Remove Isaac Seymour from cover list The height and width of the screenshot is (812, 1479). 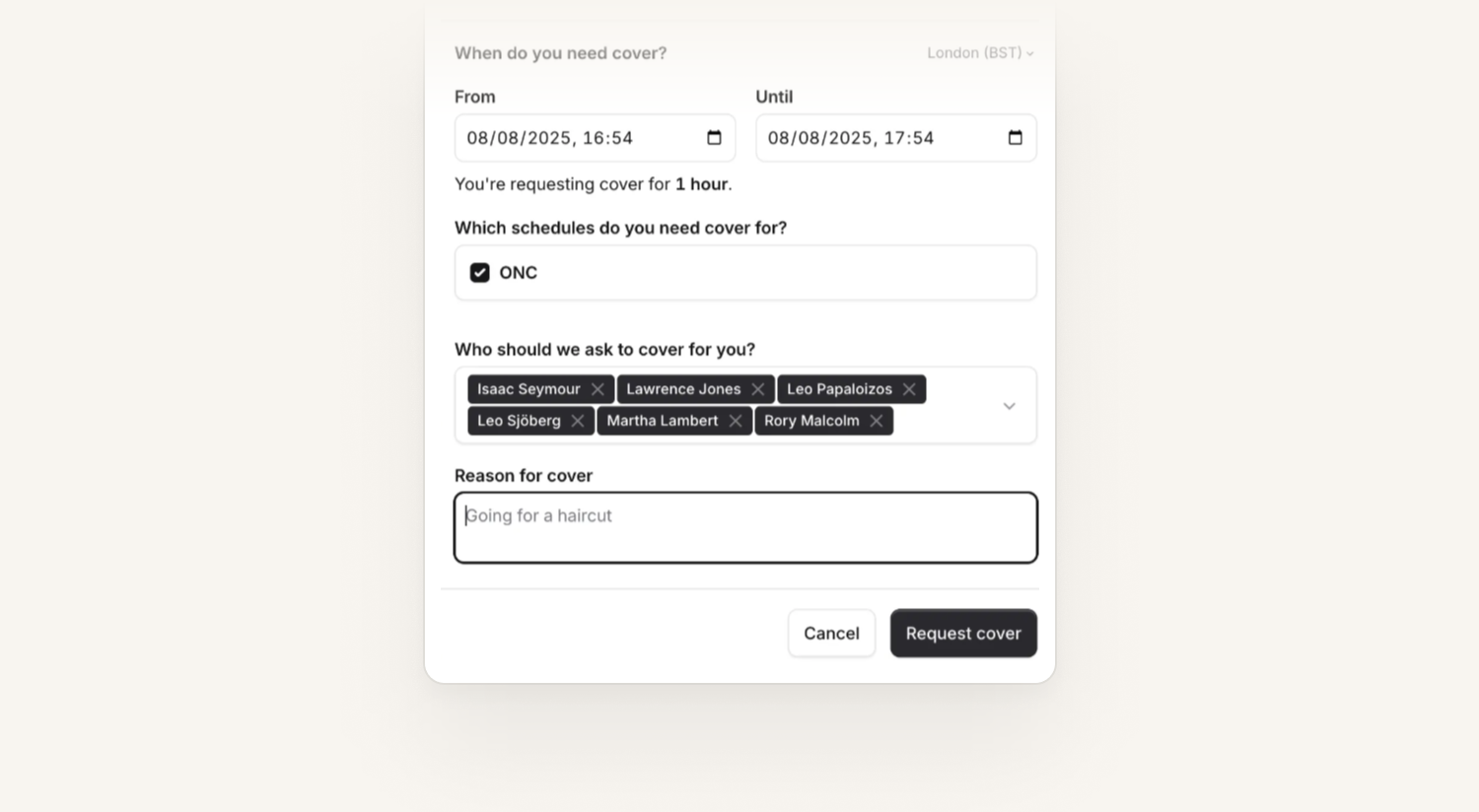[598, 389]
